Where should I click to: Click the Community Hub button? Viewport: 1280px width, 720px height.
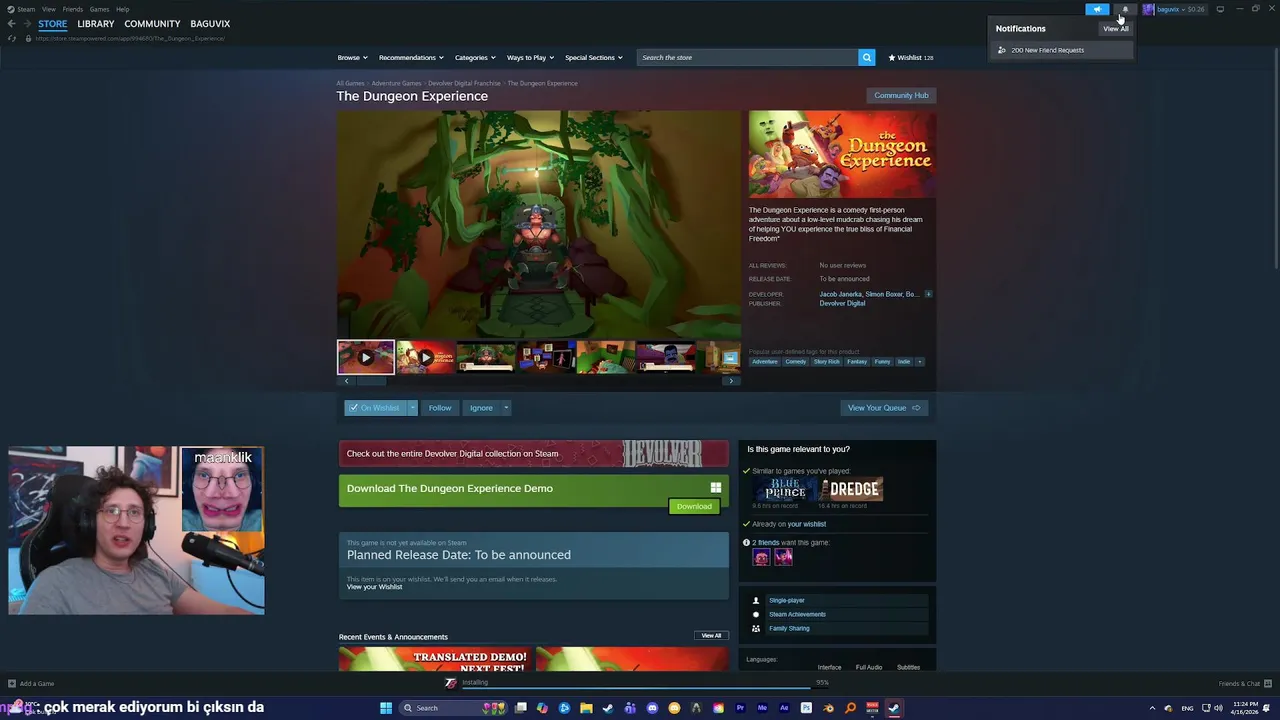coord(901,95)
